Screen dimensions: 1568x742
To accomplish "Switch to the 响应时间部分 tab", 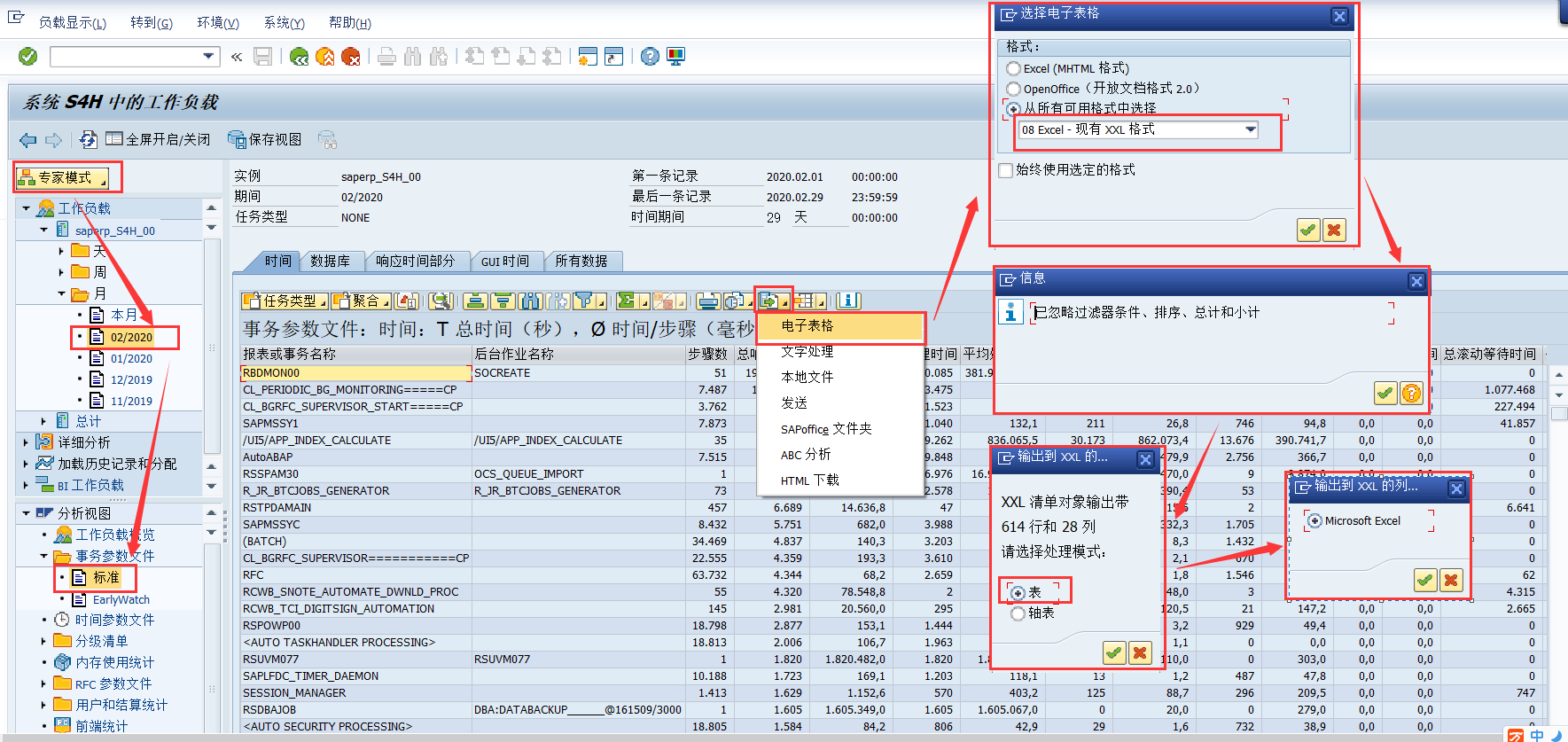I will click(x=415, y=261).
